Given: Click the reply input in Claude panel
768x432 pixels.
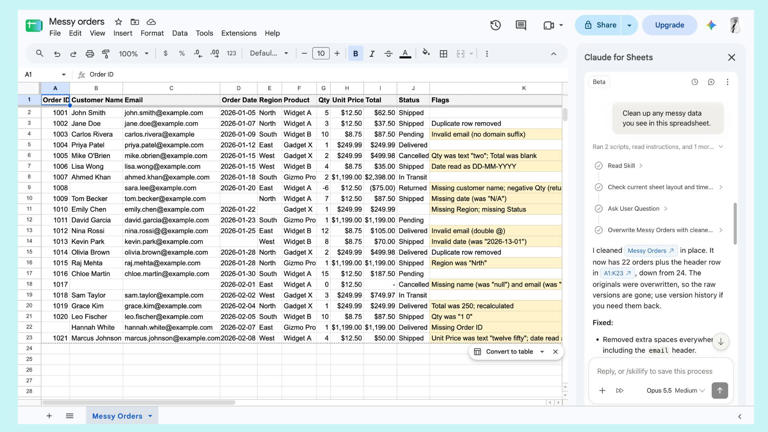Looking at the screenshot, I should [x=660, y=371].
